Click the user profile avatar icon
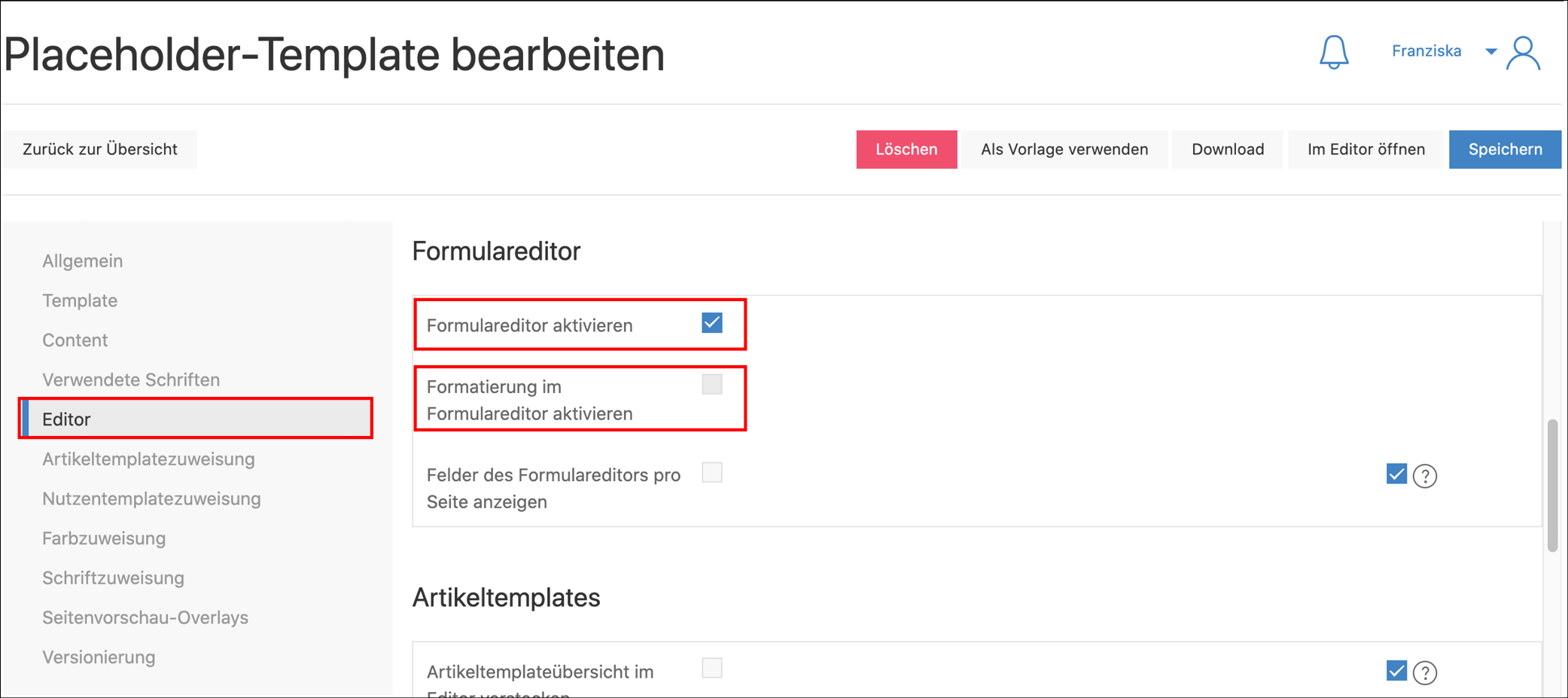Image resolution: width=1568 pixels, height=698 pixels. (1523, 53)
